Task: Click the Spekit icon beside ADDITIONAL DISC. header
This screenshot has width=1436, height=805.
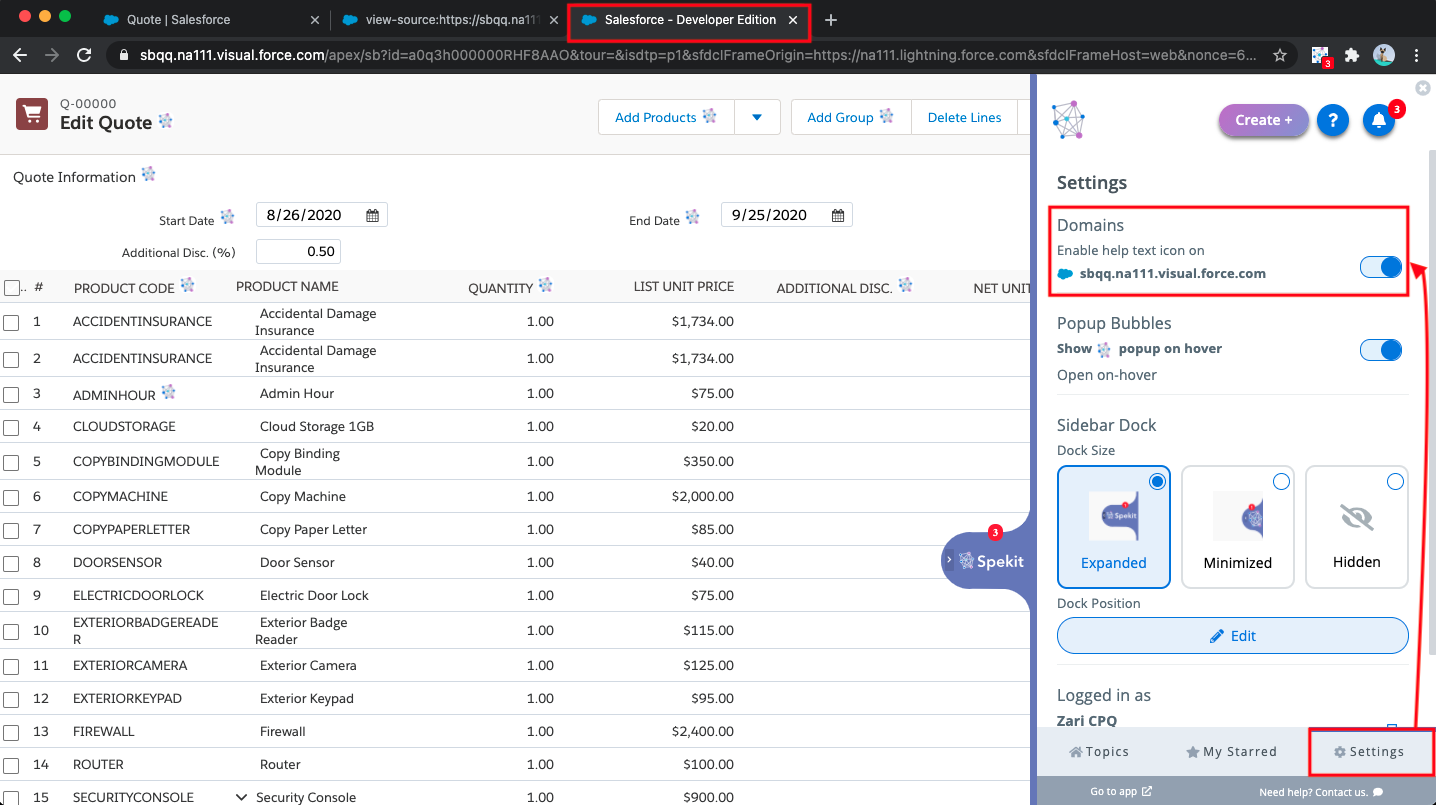Action: coord(905,285)
